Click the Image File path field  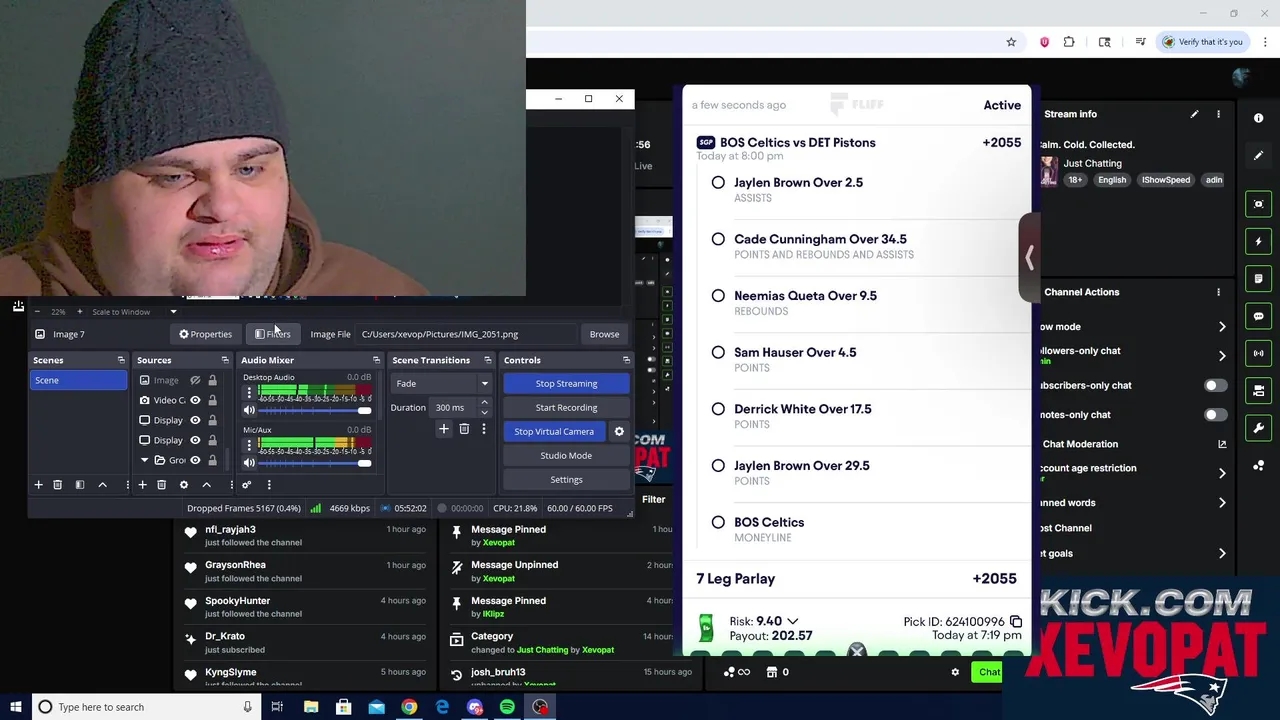pyautogui.click(x=467, y=334)
